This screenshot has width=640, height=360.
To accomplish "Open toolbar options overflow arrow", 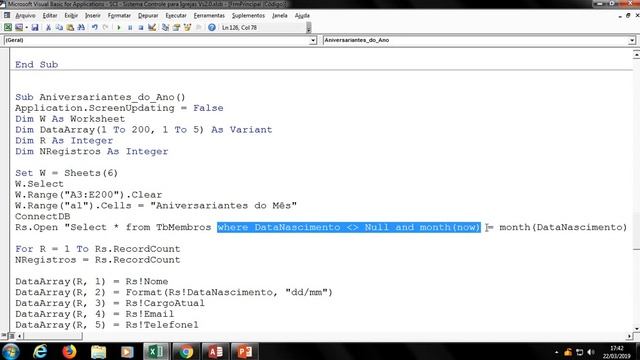I will point(309,28).
